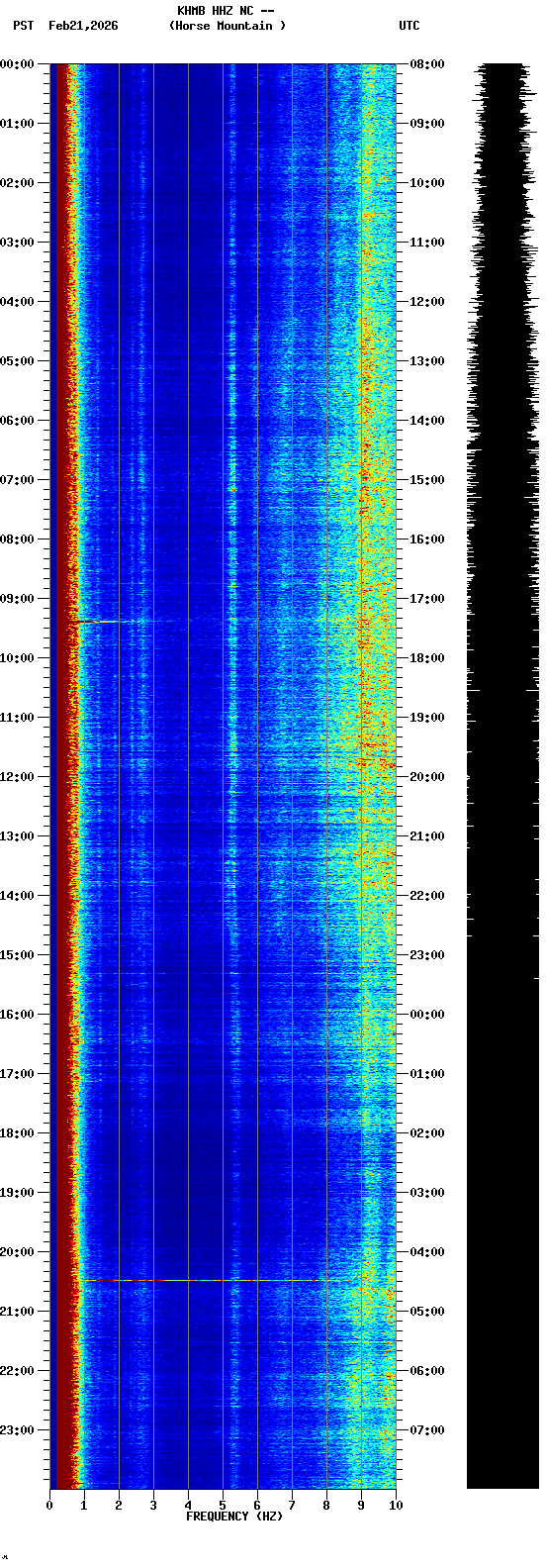Image resolution: width=546 pixels, height=1568 pixels.
Task: Select the 04:00 label on PST axis
Action: (18, 302)
